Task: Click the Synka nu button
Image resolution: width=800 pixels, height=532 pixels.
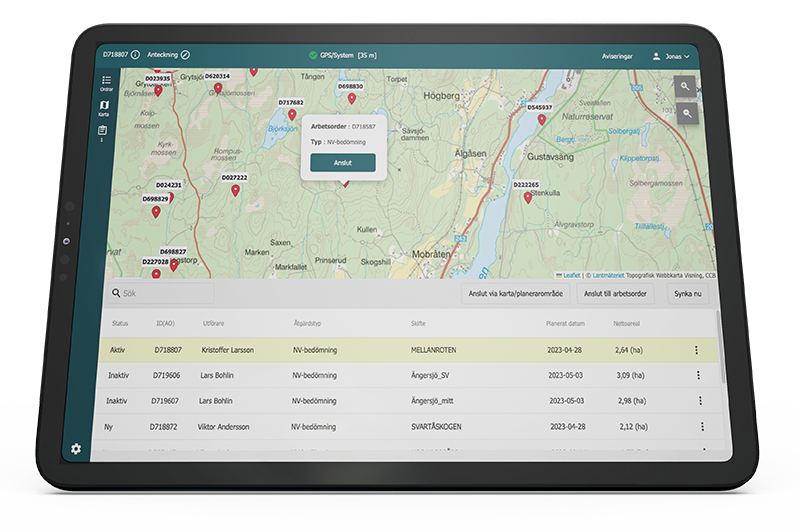Action: [688, 294]
